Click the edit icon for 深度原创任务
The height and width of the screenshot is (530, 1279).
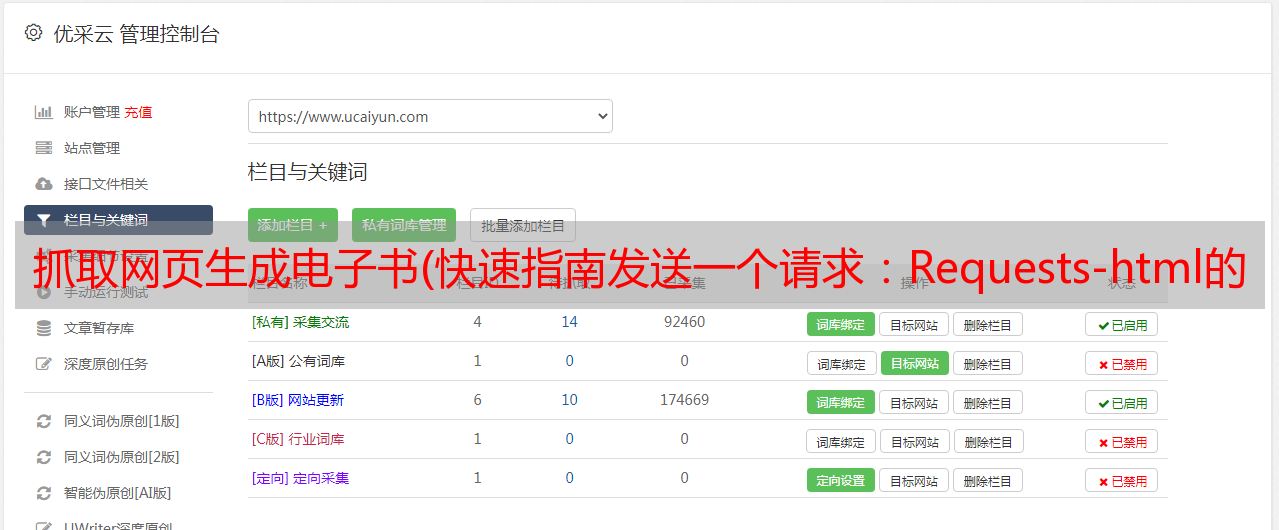click(44, 364)
